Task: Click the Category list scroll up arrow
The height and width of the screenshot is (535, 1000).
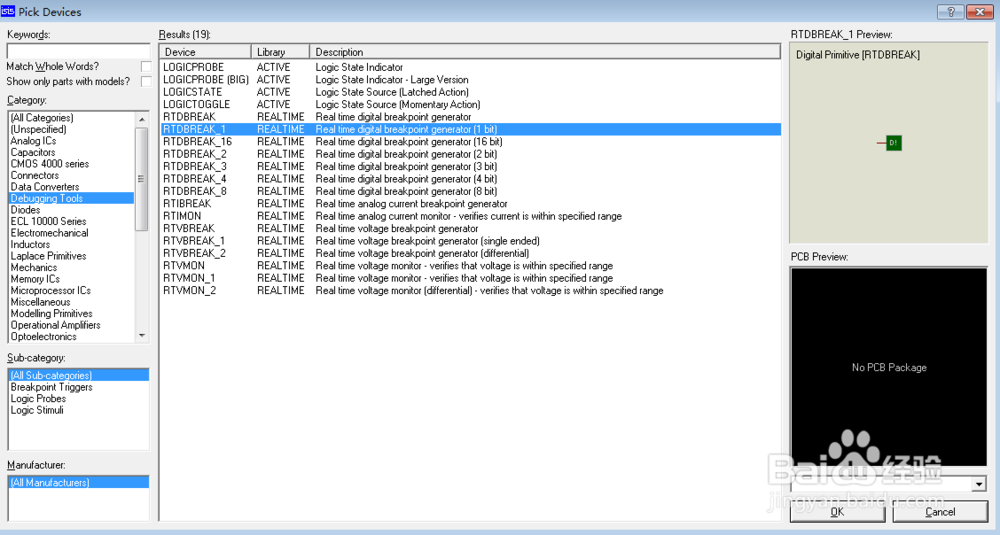Action: click(x=142, y=119)
